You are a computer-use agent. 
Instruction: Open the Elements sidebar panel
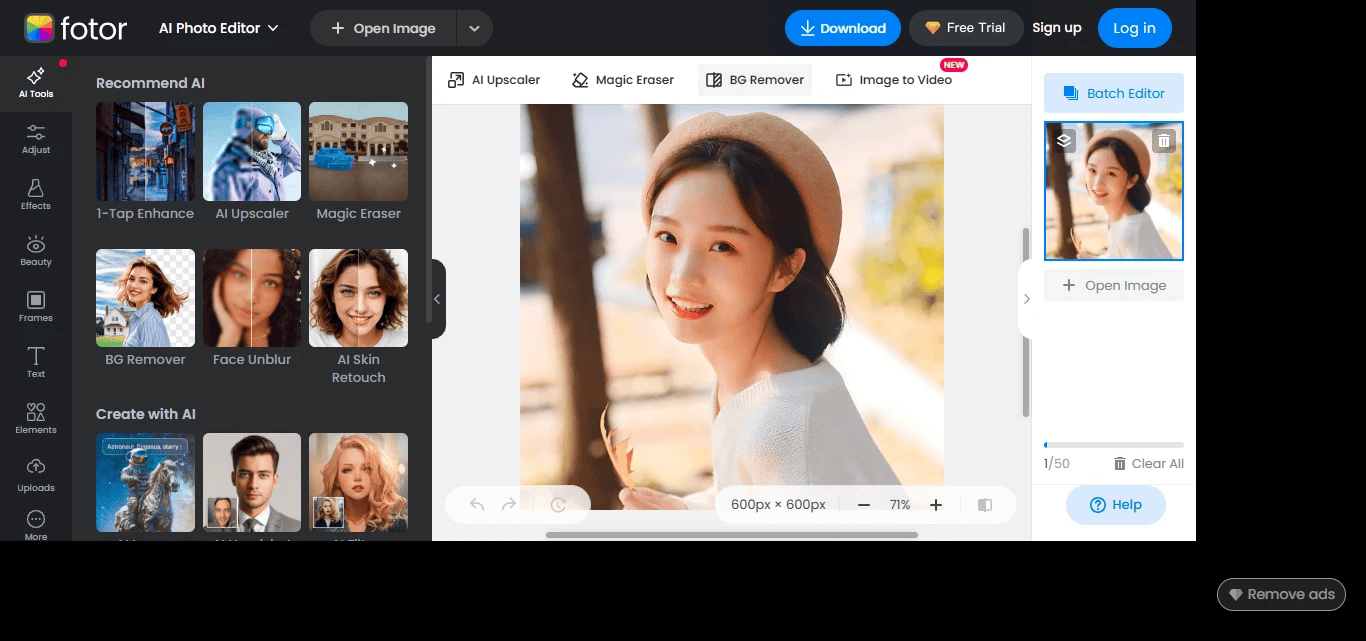coord(36,420)
